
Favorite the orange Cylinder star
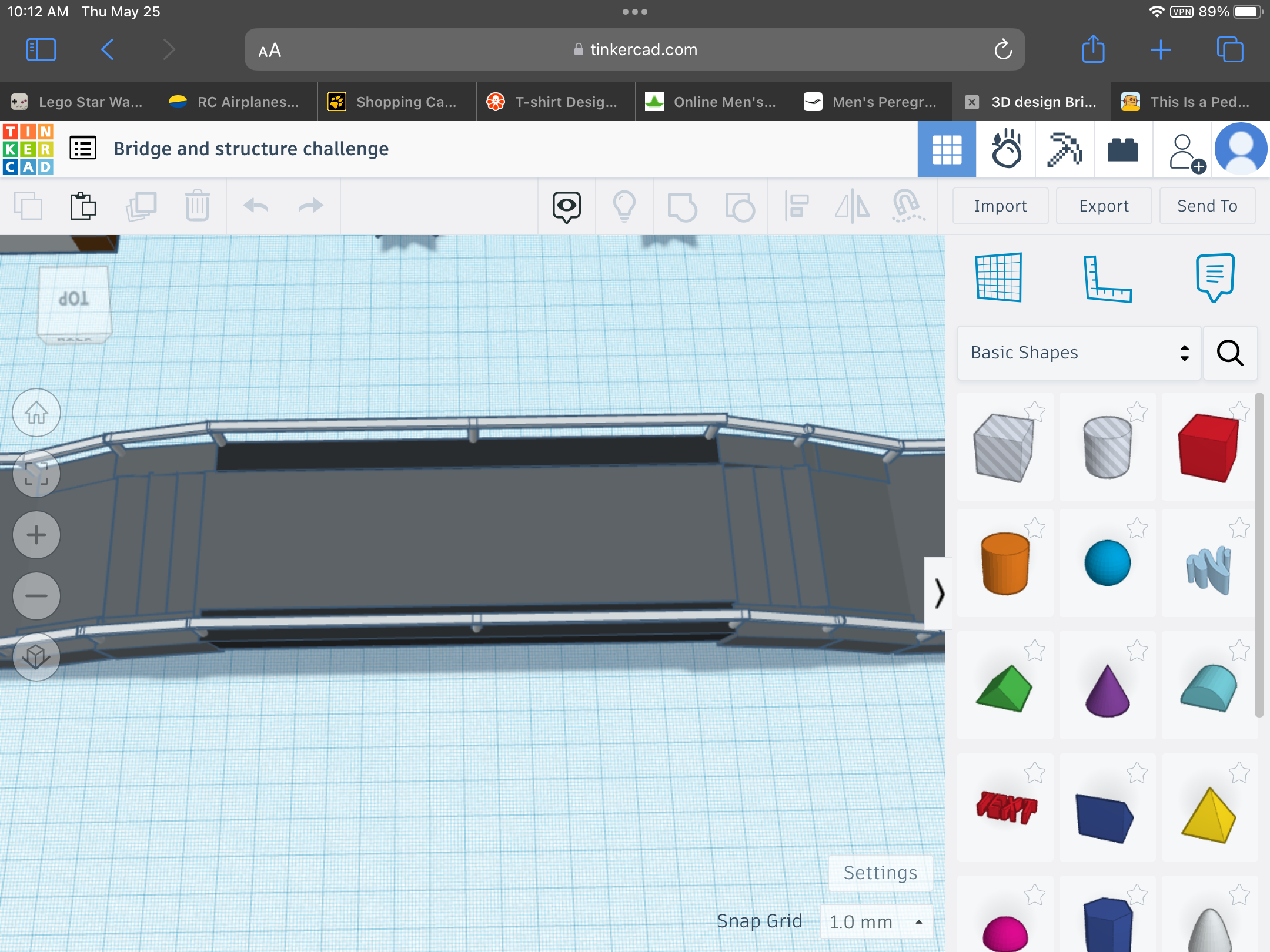pos(1034,527)
